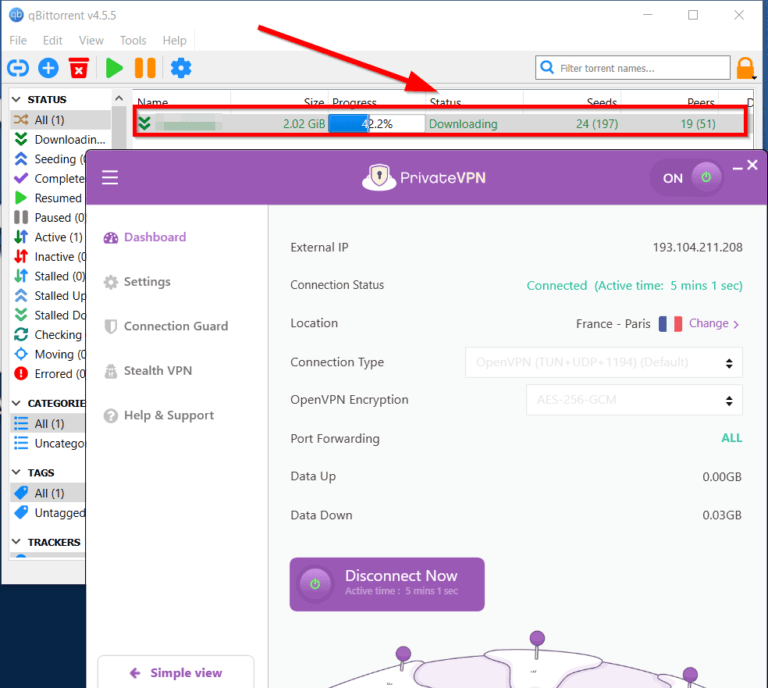The image size is (768, 688).
Task: Open qBittorrent Options gear icon
Action: click(181, 68)
